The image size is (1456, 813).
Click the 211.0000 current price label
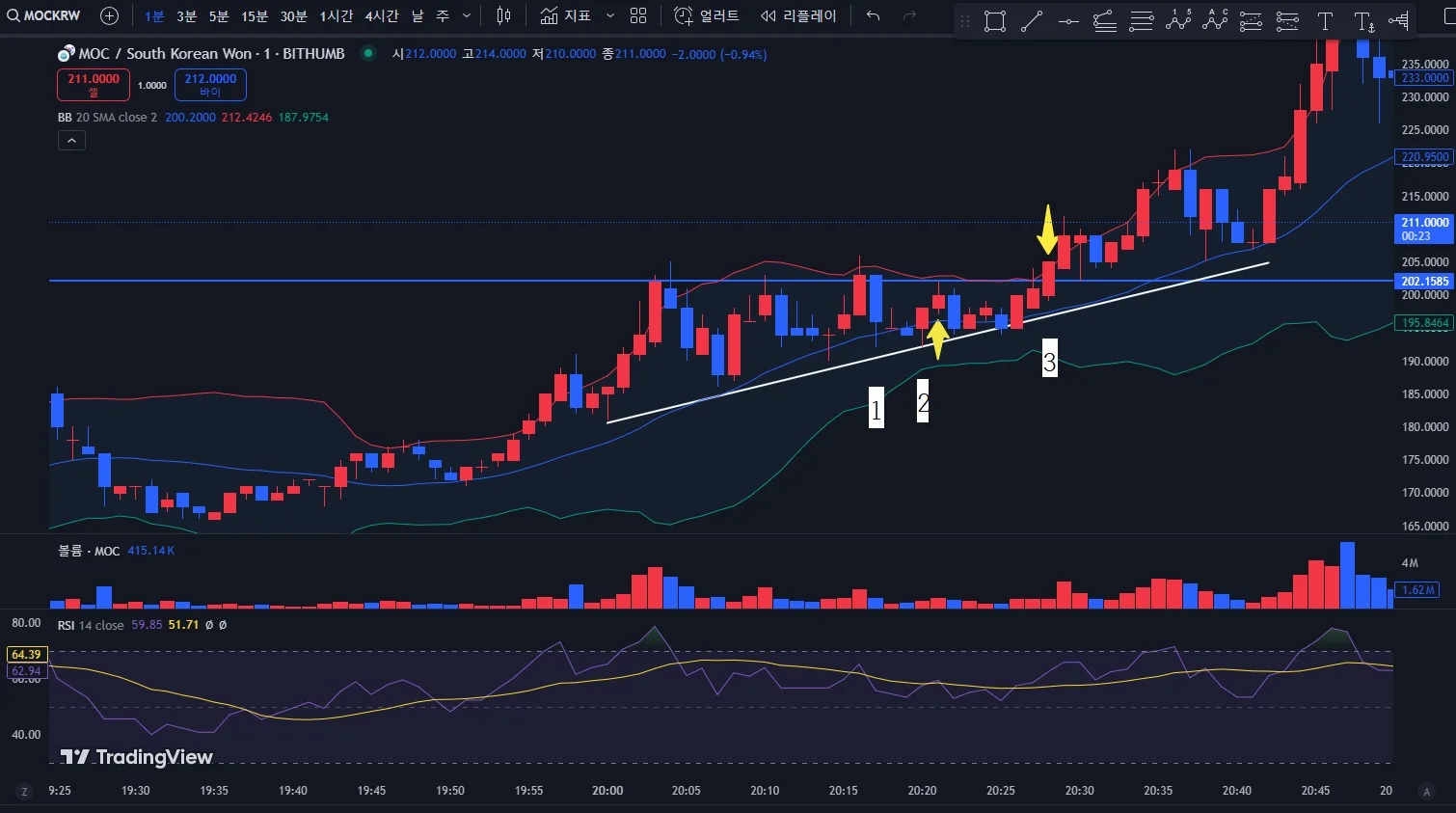tap(1424, 229)
